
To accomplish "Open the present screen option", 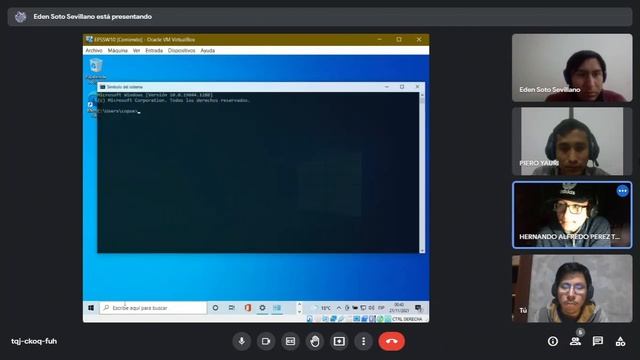I will (339, 341).
